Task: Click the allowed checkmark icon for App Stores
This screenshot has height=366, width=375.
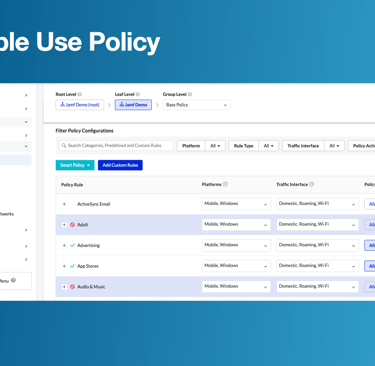Action: tap(72, 266)
